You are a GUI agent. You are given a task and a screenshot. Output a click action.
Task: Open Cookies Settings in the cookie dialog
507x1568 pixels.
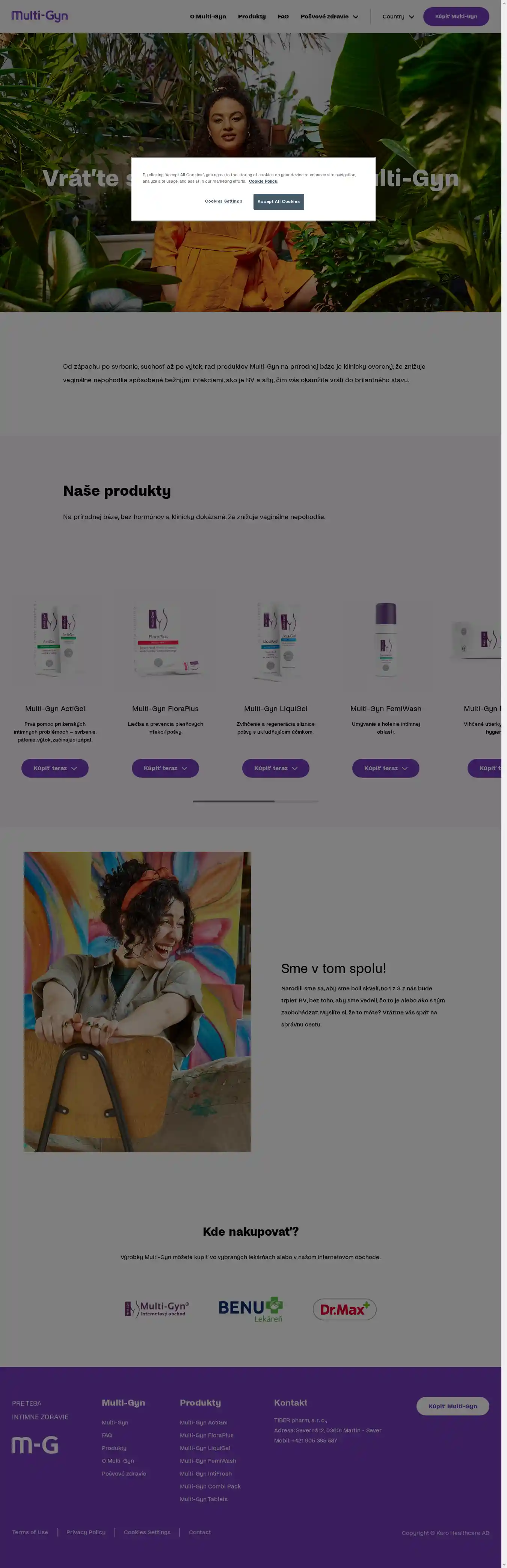(223, 201)
